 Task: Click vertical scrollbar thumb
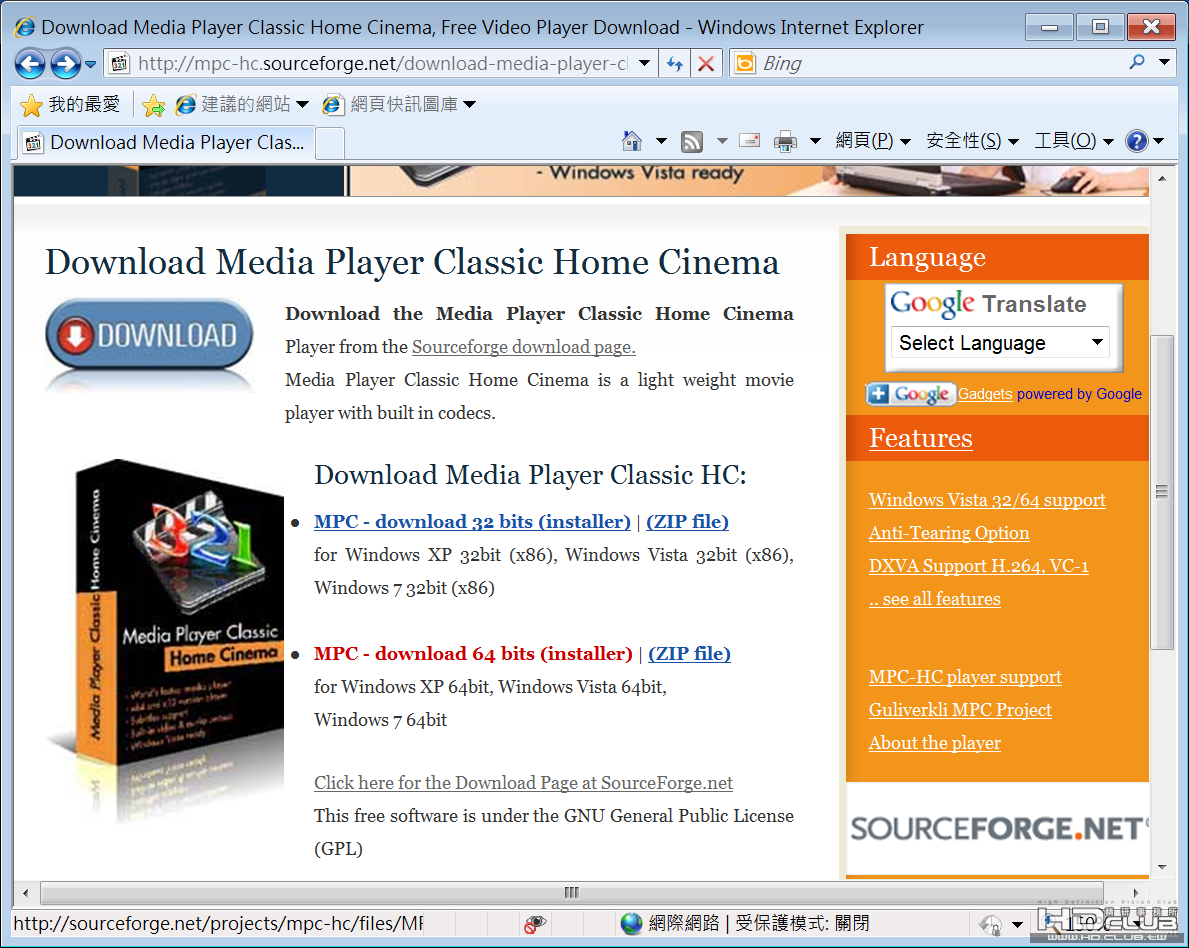1162,492
